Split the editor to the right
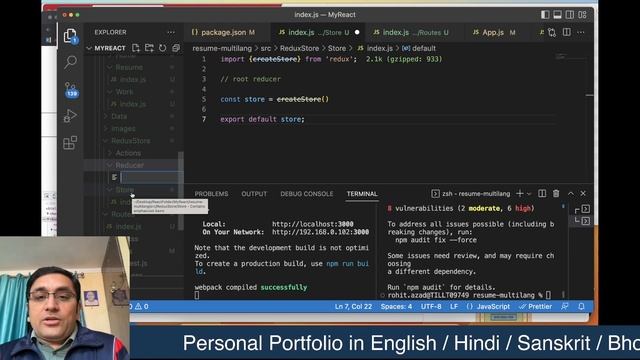This screenshot has width=640, height=360. click(x=567, y=32)
